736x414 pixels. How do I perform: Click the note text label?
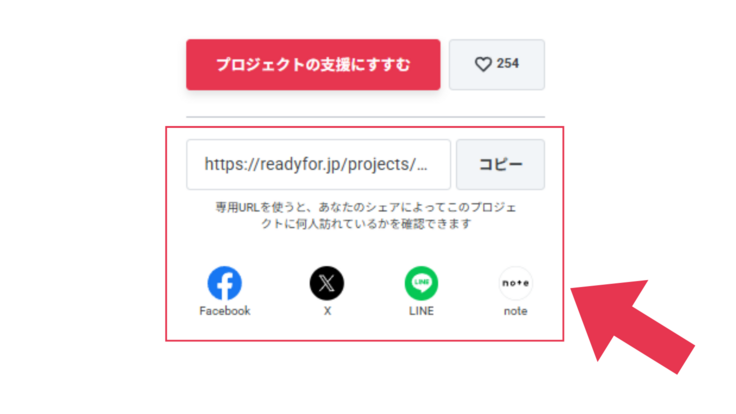point(515,311)
